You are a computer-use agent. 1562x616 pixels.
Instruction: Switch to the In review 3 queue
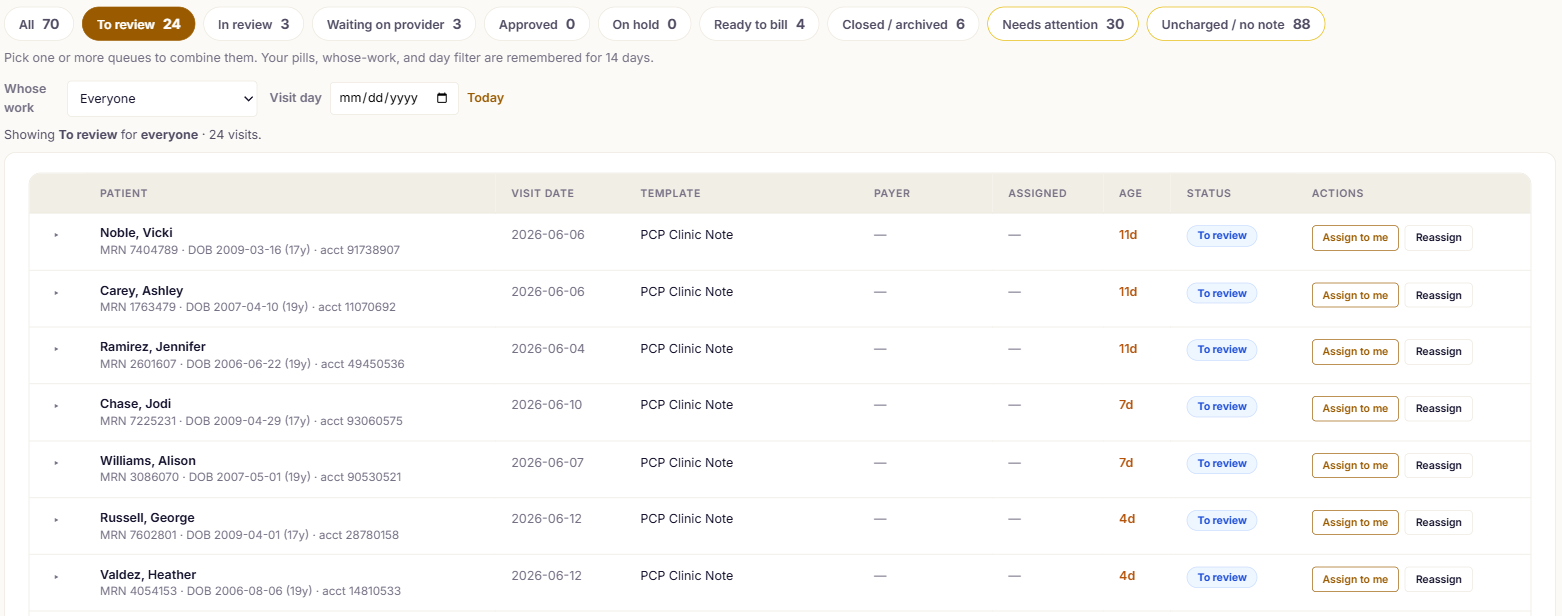(253, 24)
